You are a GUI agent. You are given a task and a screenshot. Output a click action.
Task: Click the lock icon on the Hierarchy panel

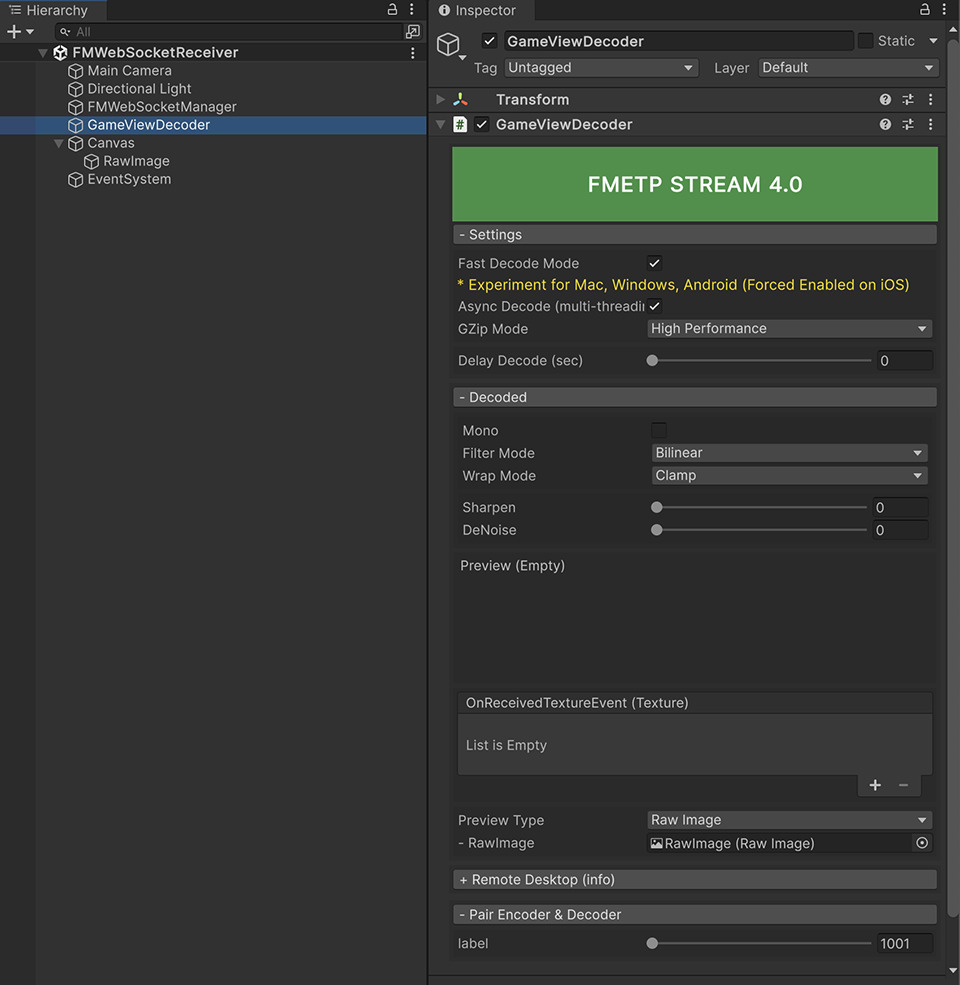coord(393,9)
